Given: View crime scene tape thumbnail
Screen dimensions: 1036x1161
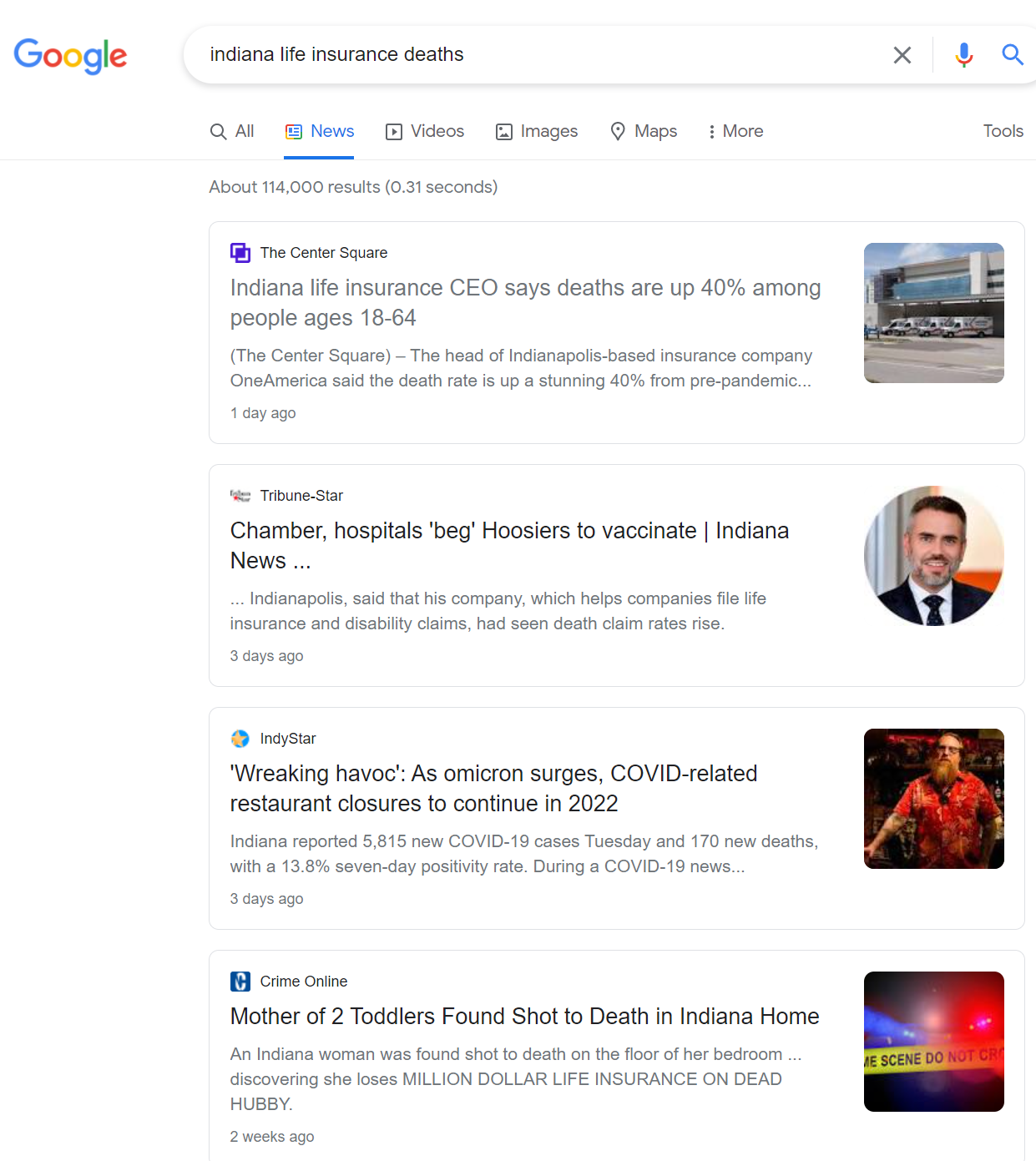Looking at the screenshot, I should pyautogui.click(x=934, y=1042).
